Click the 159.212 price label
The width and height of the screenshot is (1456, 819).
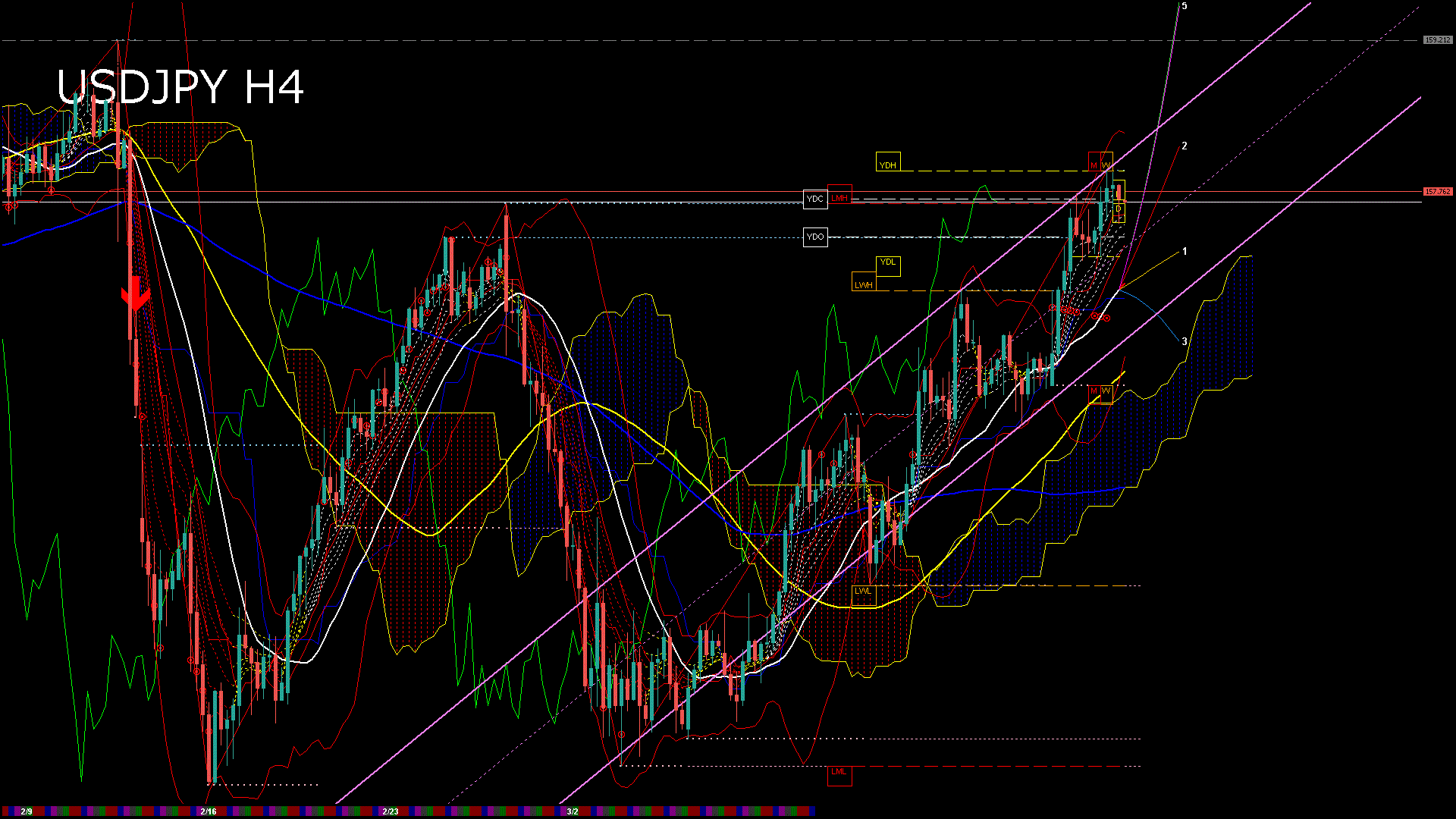pyautogui.click(x=1437, y=38)
